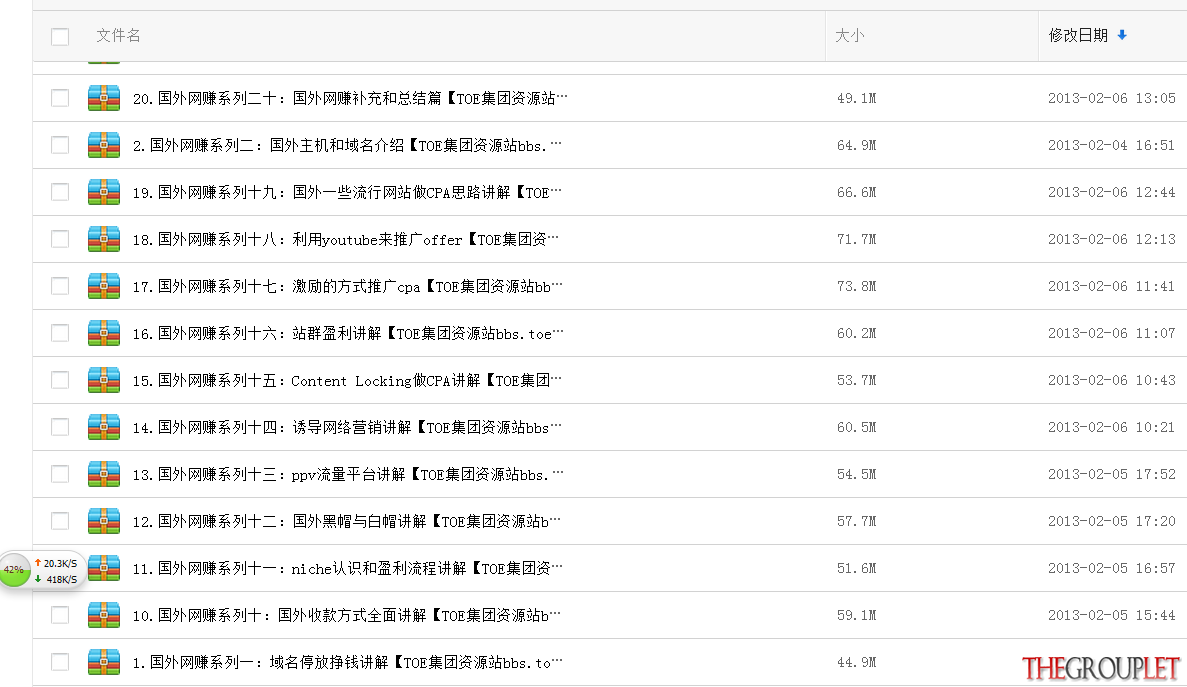Open file 19. 国外一些流行网站做CPA思路讲解
Image resolution: width=1187 pixels, height=687 pixels.
pos(347,192)
